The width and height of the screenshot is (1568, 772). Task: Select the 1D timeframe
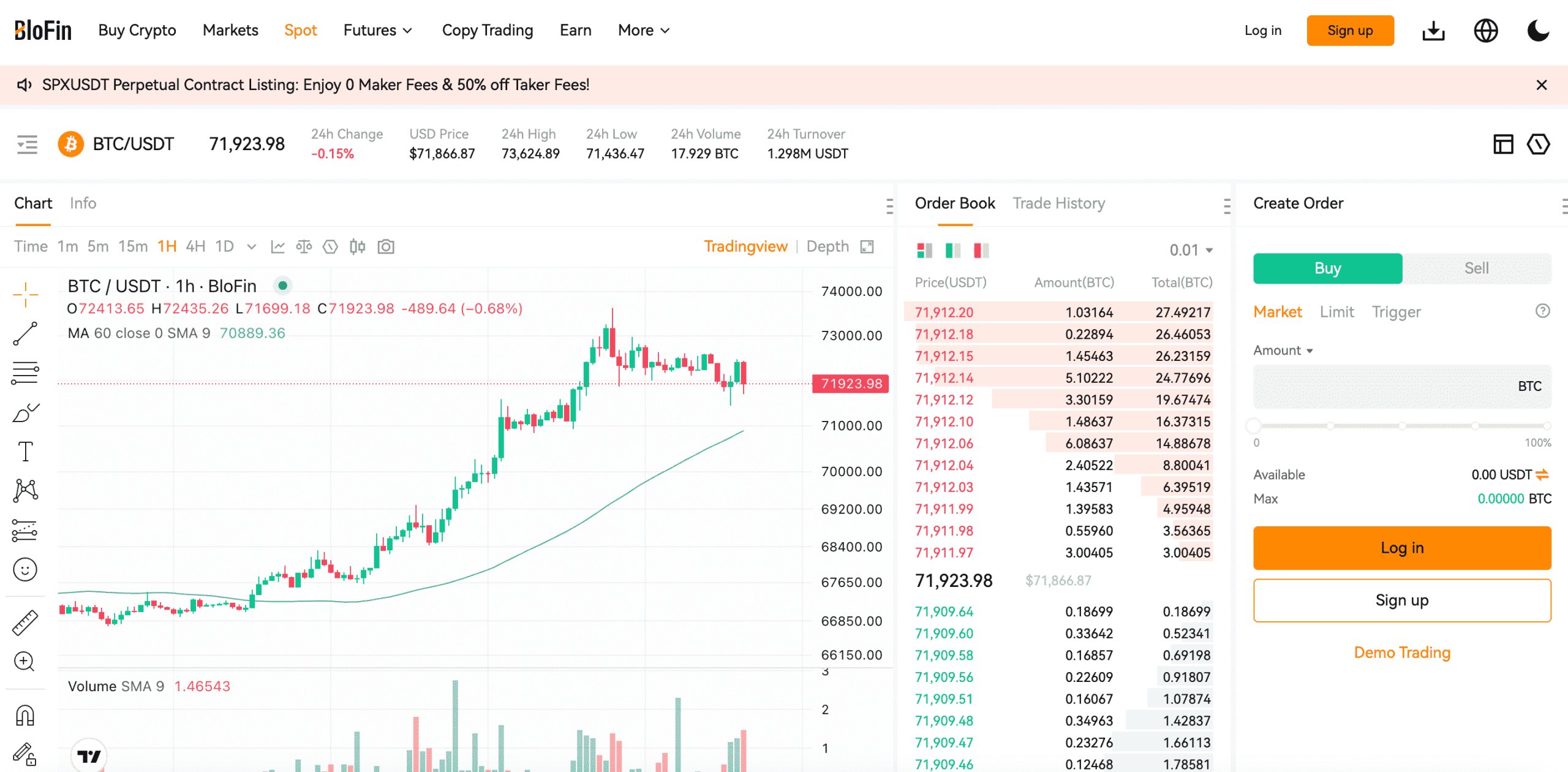tap(224, 247)
